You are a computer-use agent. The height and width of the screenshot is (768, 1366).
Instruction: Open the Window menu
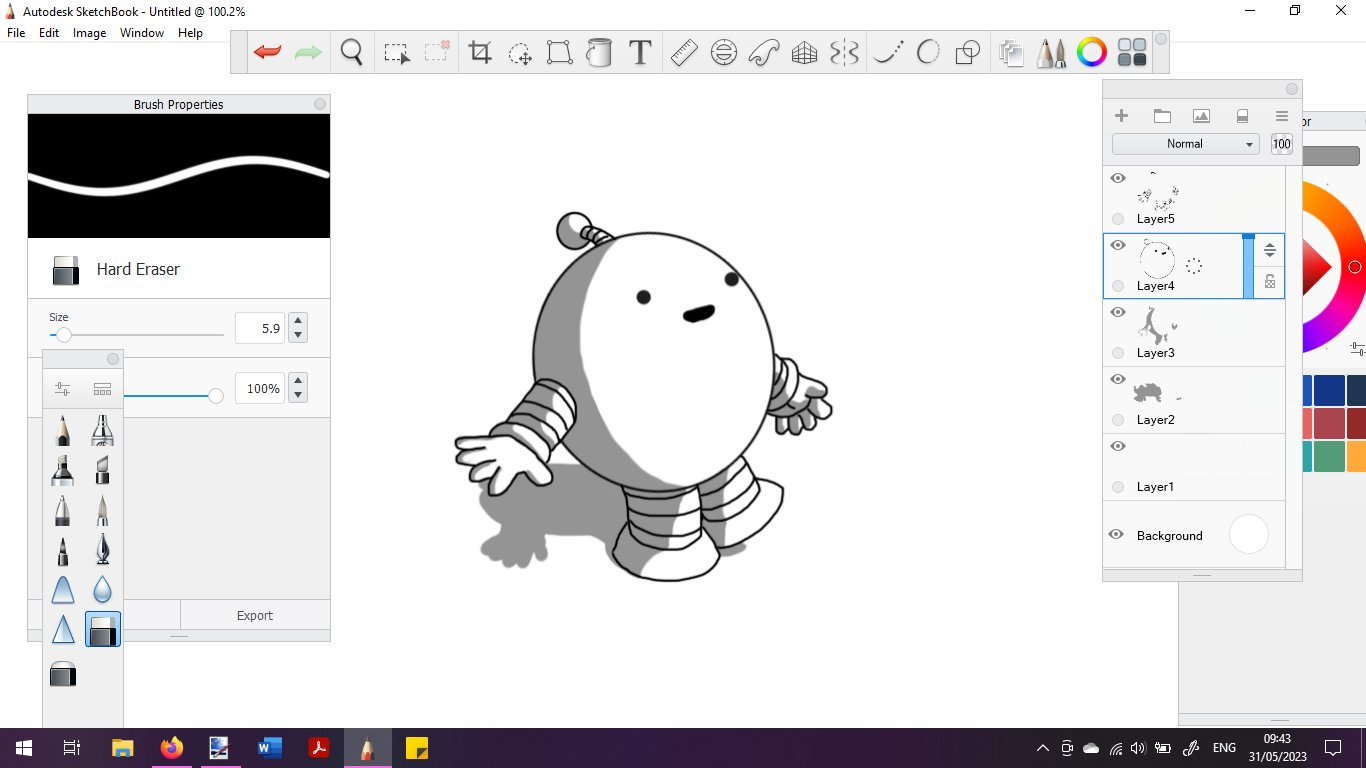(141, 32)
